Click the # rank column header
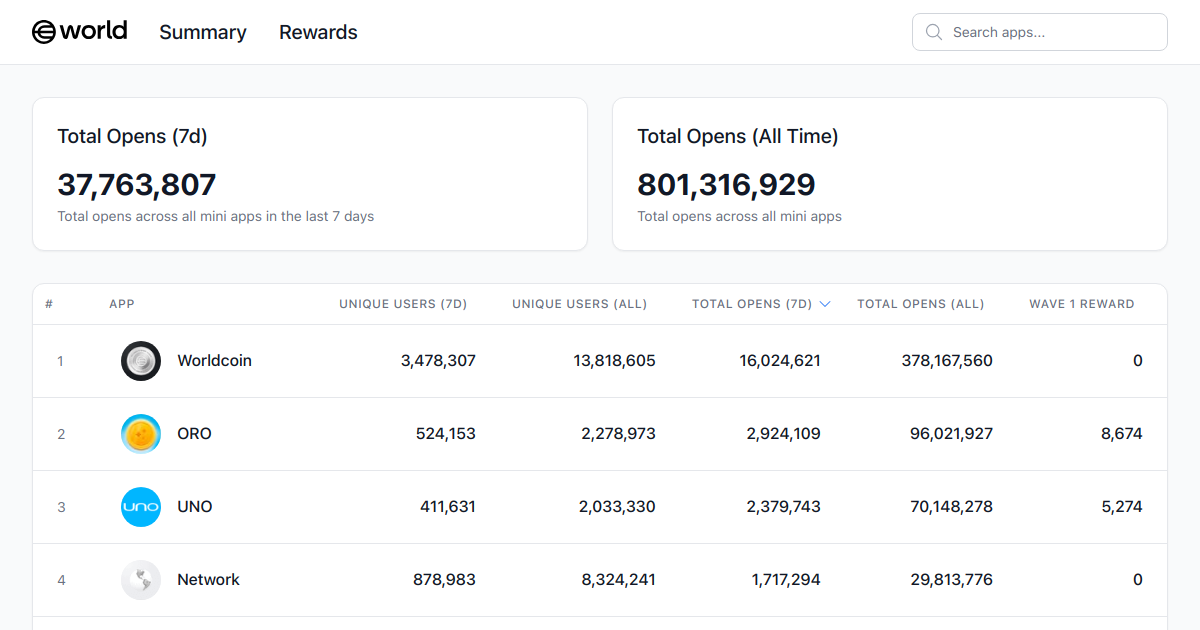This screenshot has width=1200, height=630. [x=49, y=304]
